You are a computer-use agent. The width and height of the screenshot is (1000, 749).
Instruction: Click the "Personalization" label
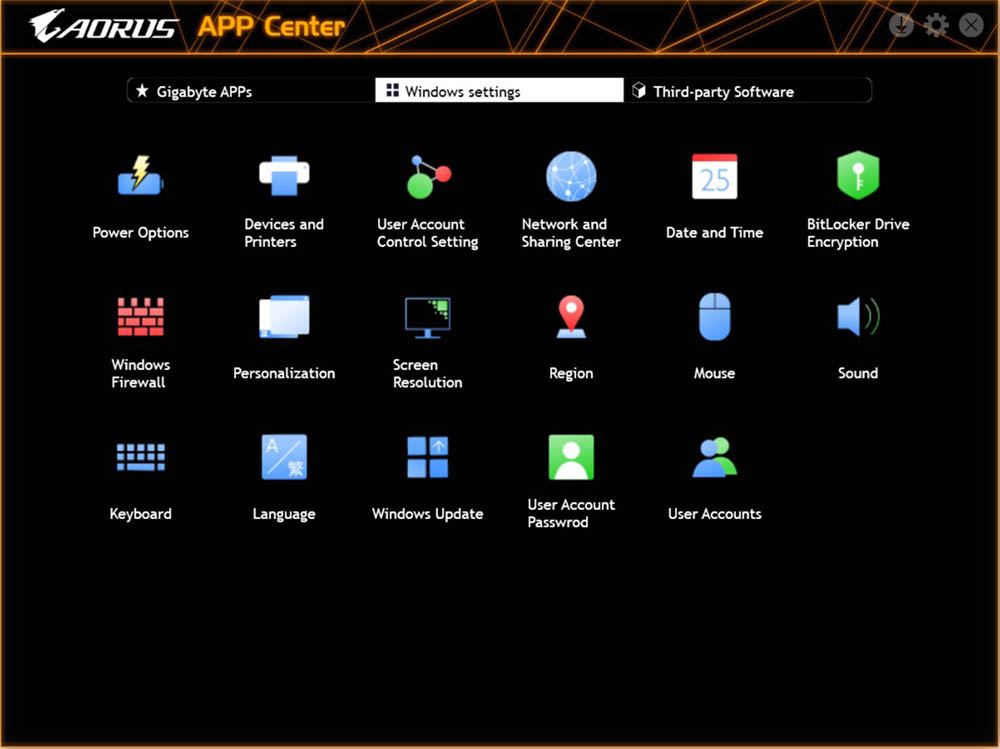284,373
